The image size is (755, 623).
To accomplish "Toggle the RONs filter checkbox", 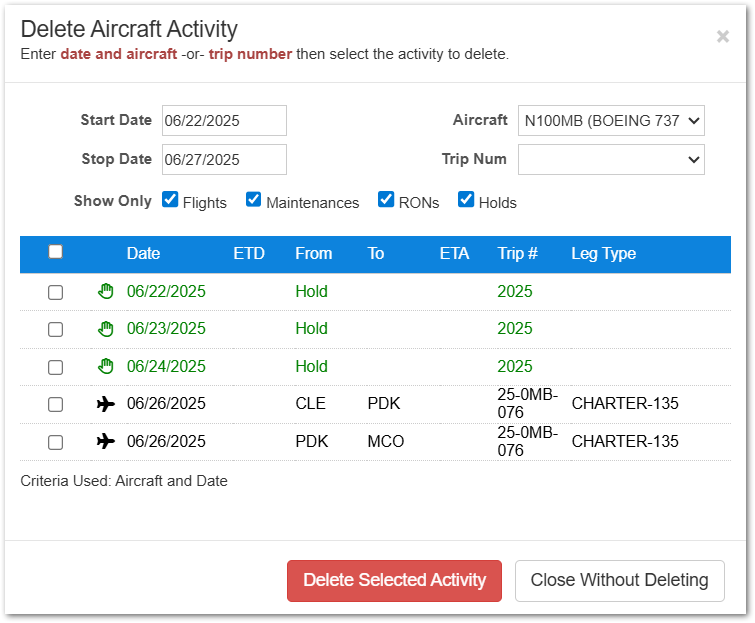I will [x=386, y=199].
